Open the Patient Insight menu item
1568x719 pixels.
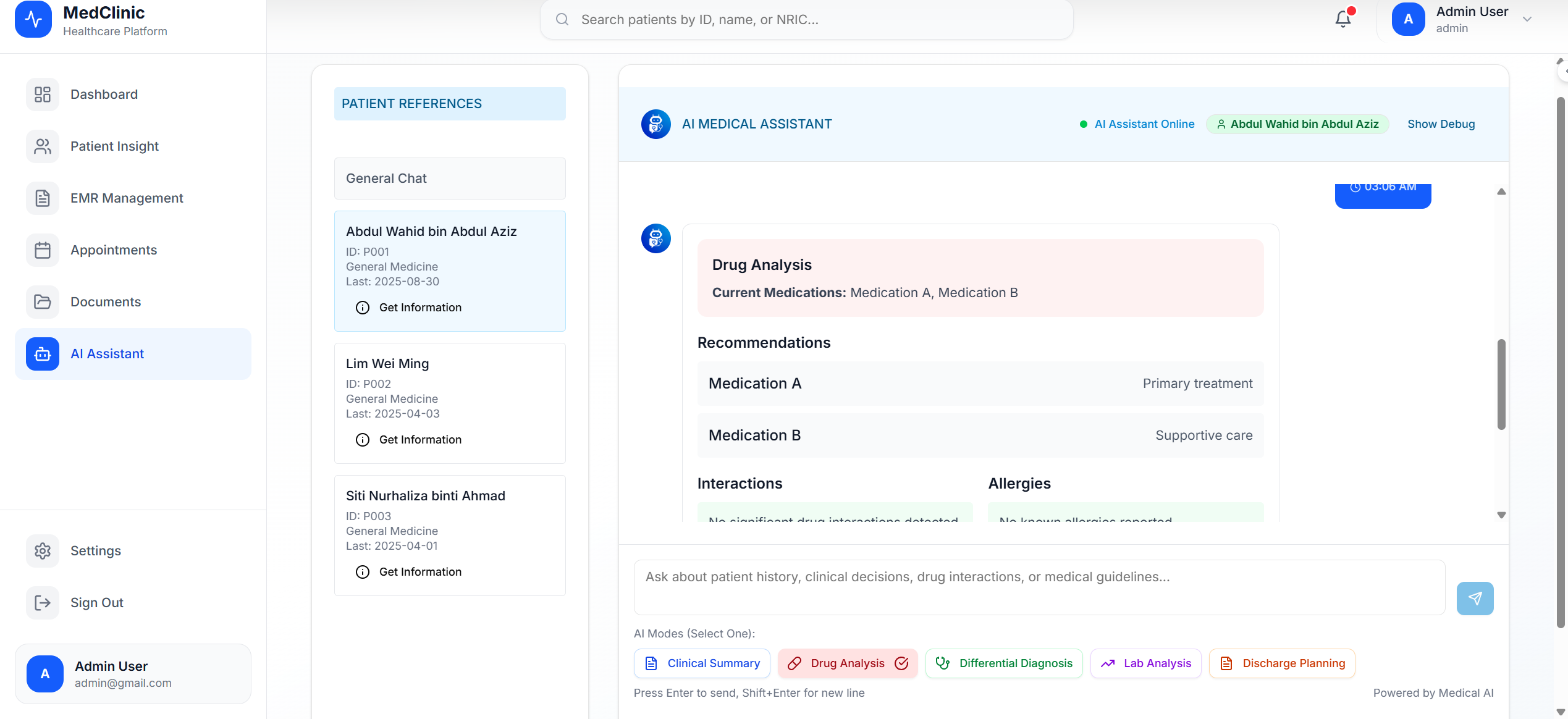114,146
